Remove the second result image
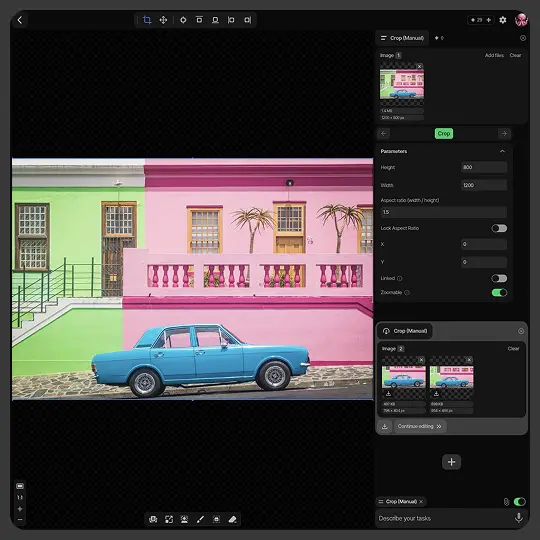The image size is (540, 540). click(469, 360)
